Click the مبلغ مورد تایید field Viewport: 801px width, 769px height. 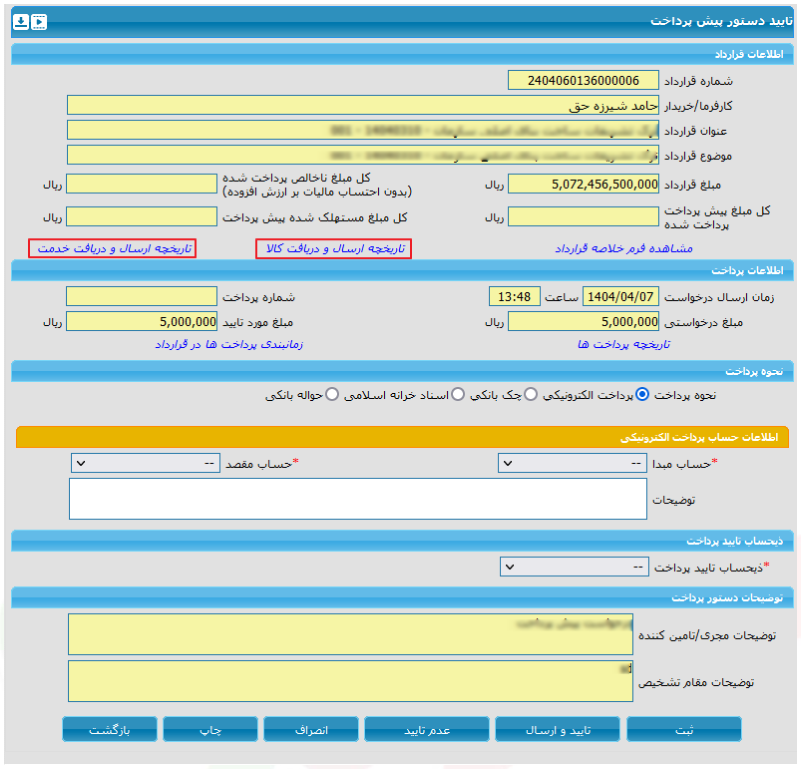tap(142, 321)
